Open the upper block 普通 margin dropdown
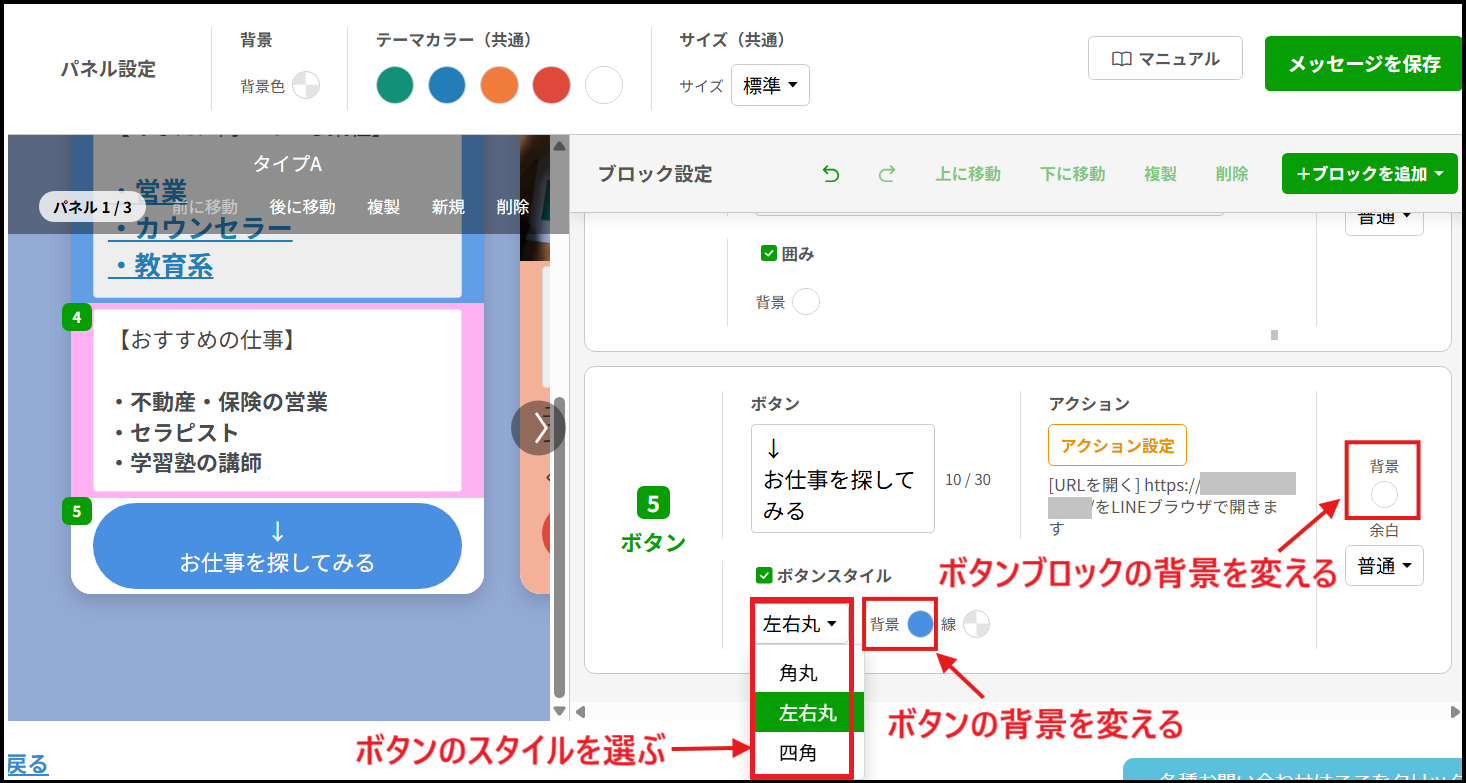 tap(1384, 220)
